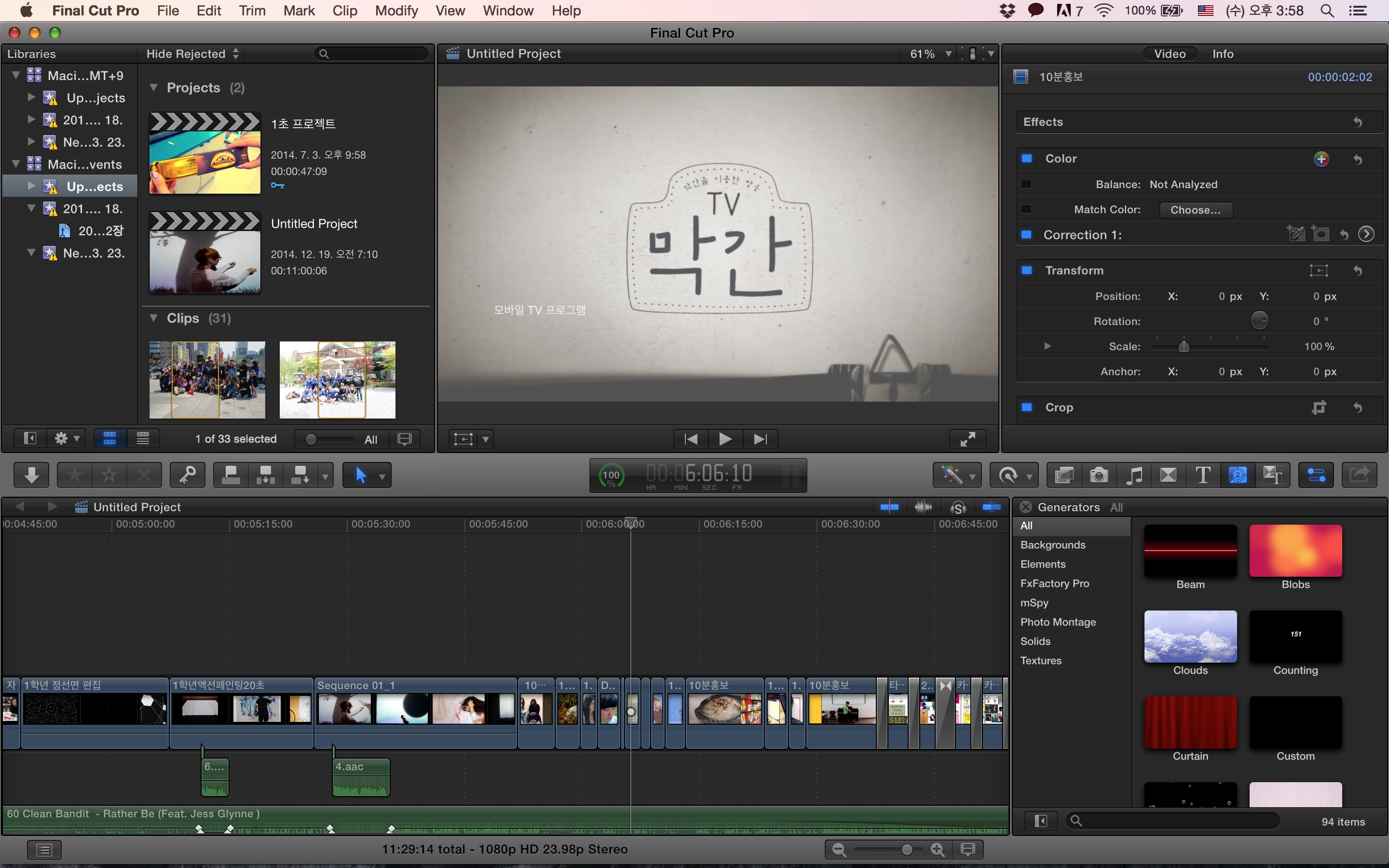Click the Import Media down-arrow button
1389x868 pixels.
31,475
